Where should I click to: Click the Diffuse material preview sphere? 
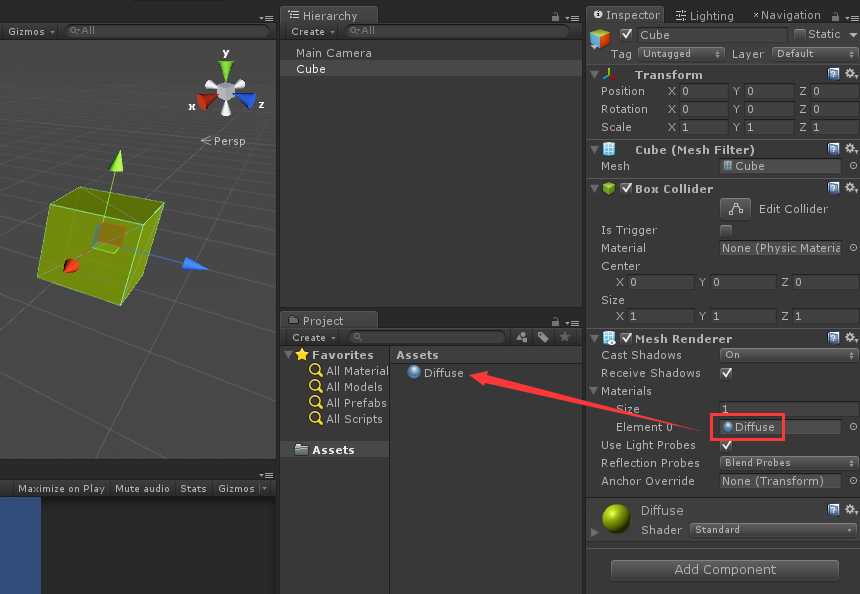coord(616,518)
